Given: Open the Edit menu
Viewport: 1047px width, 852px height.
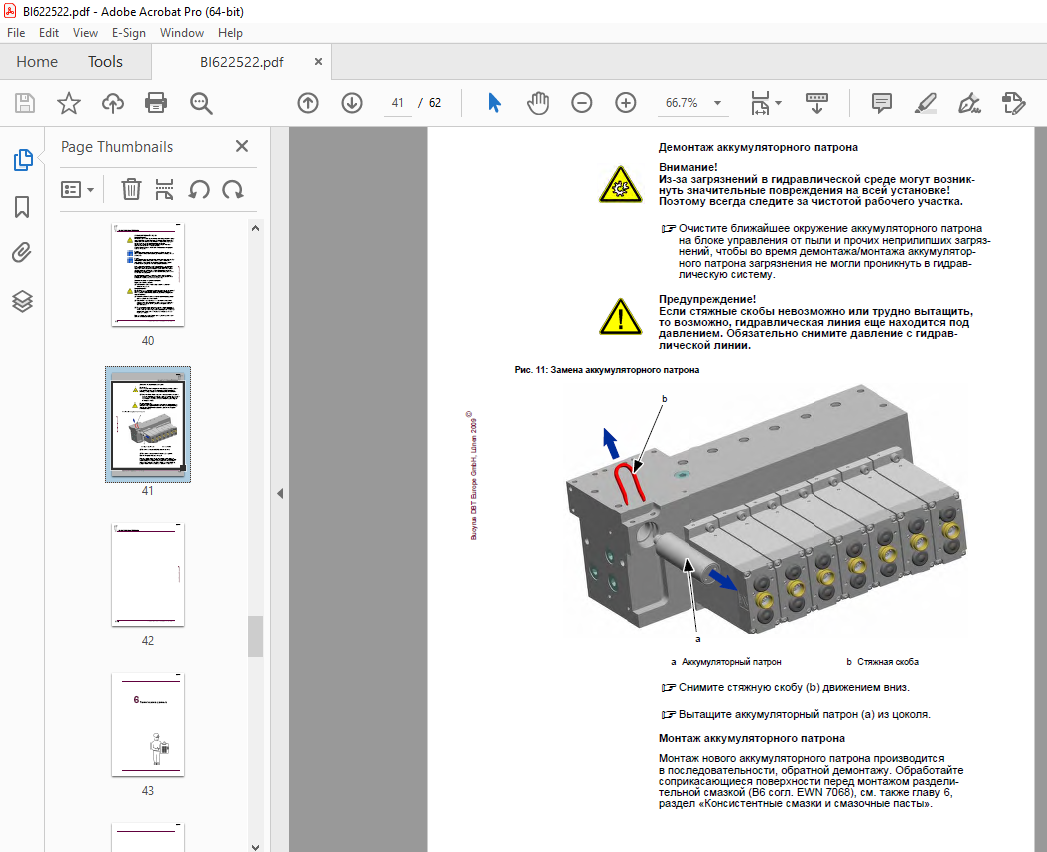Looking at the screenshot, I should (49, 33).
